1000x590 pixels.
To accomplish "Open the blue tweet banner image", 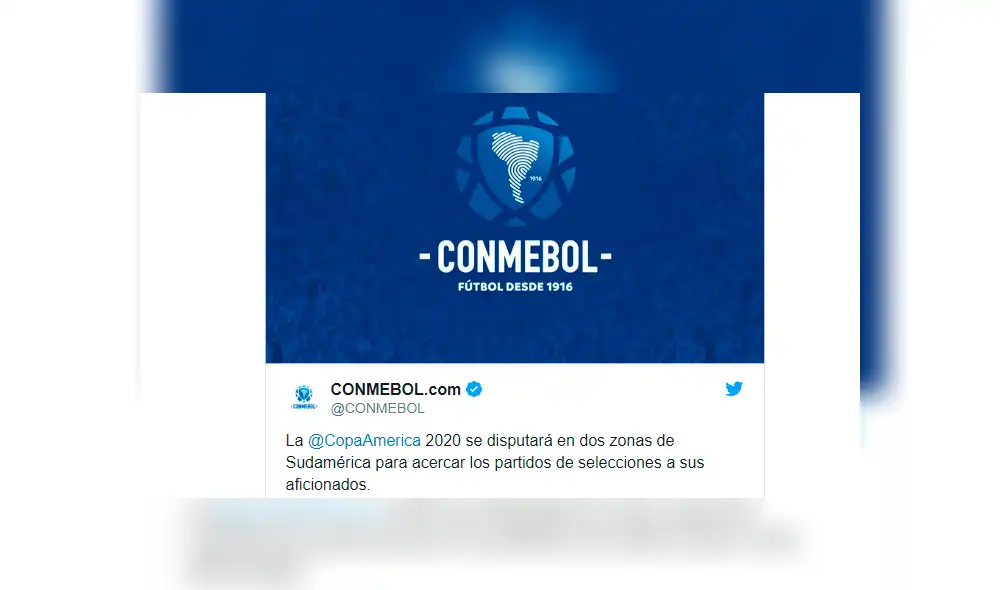I will [515, 228].
